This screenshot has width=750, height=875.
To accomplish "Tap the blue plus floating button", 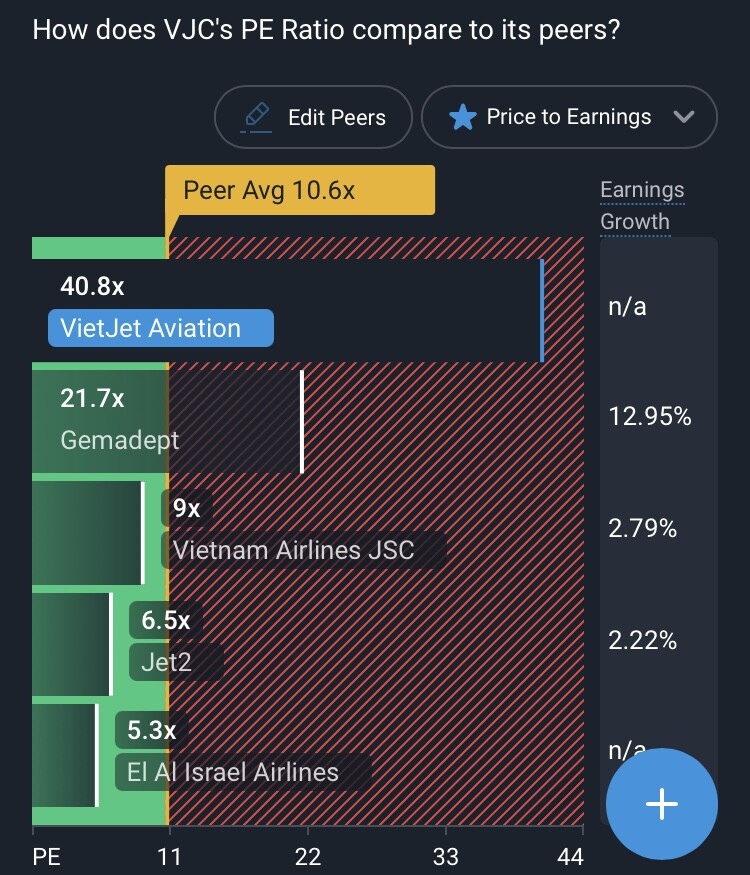I will pyautogui.click(x=662, y=803).
